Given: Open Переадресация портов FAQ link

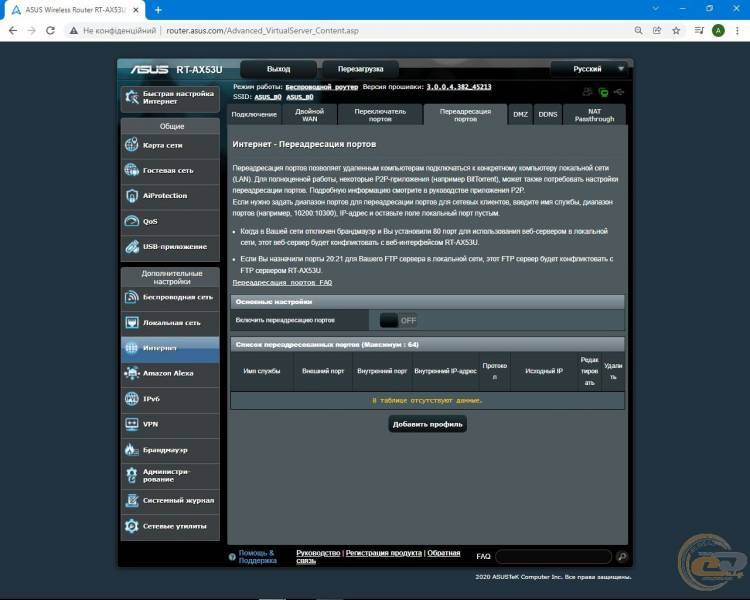Looking at the screenshot, I should coord(282,282).
